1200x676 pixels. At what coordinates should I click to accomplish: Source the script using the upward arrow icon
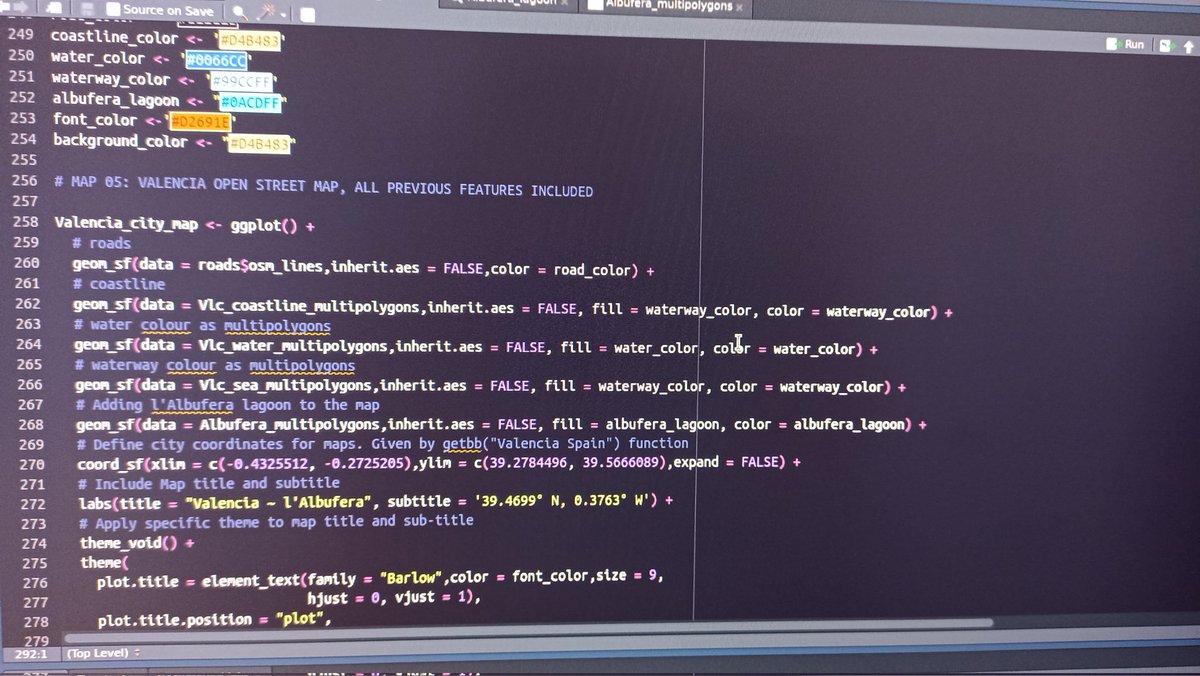click(x=1188, y=44)
